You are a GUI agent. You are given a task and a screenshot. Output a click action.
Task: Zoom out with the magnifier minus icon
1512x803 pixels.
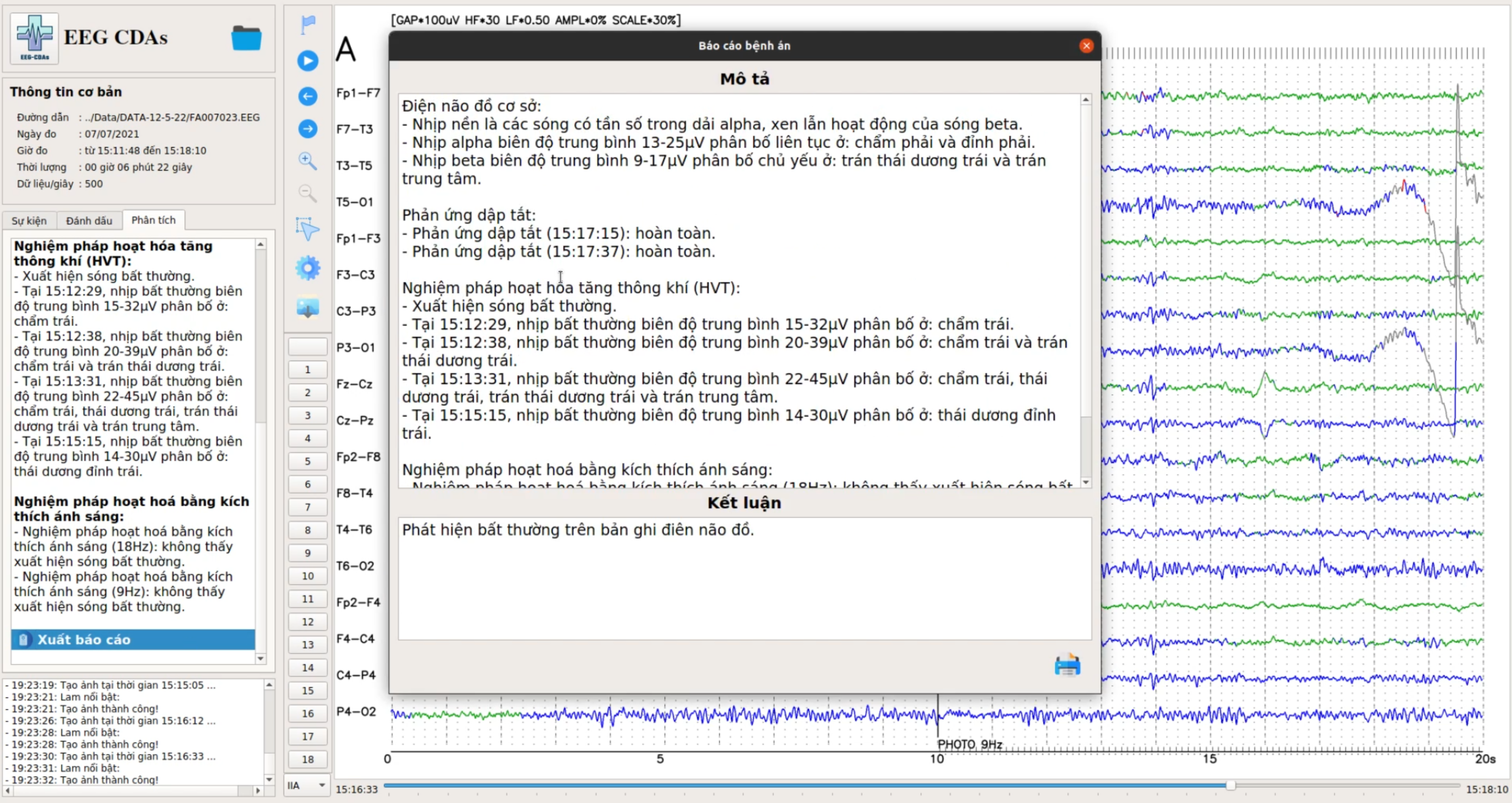[x=307, y=193]
